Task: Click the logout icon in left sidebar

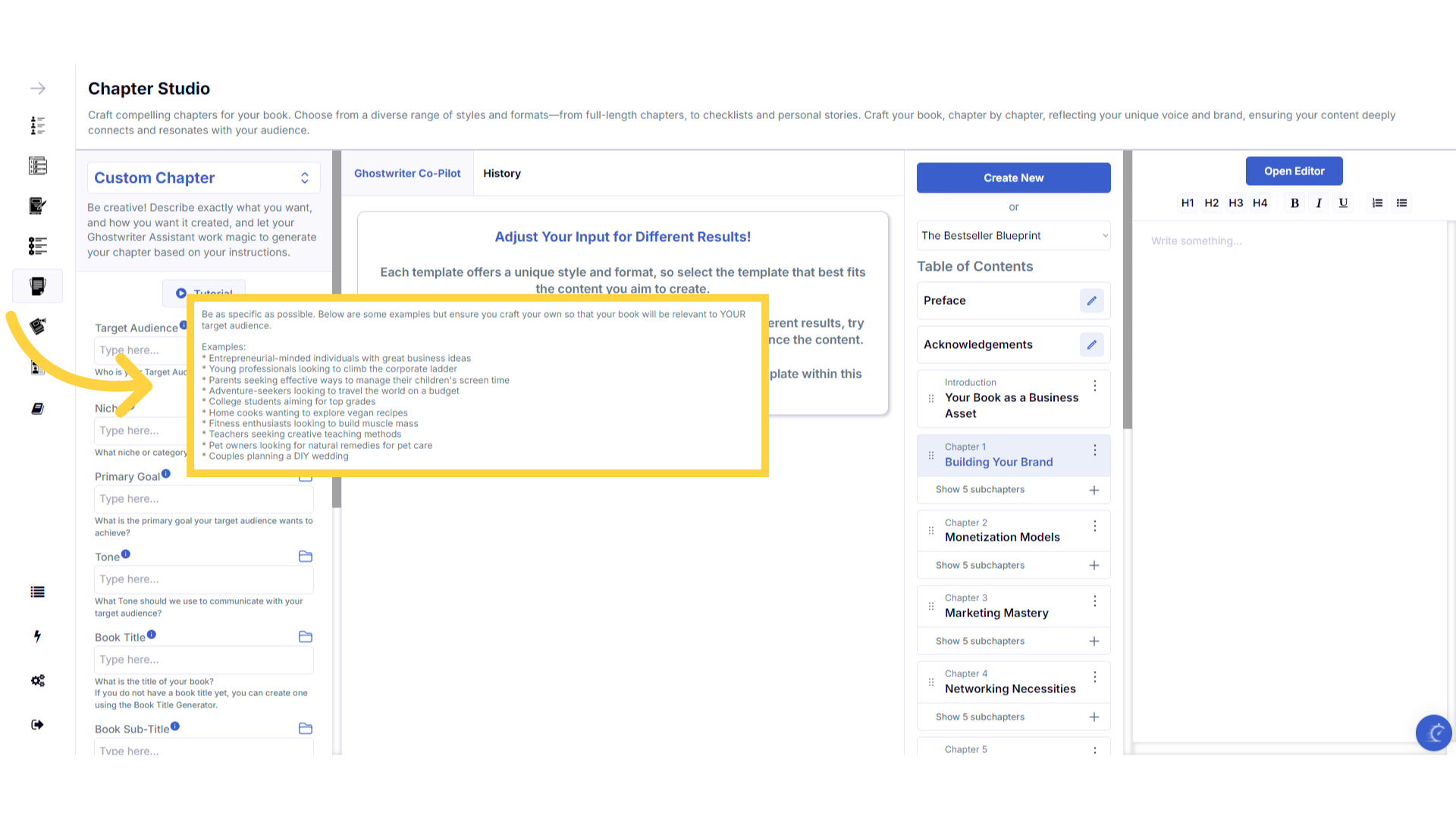Action: tap(37, 725)
